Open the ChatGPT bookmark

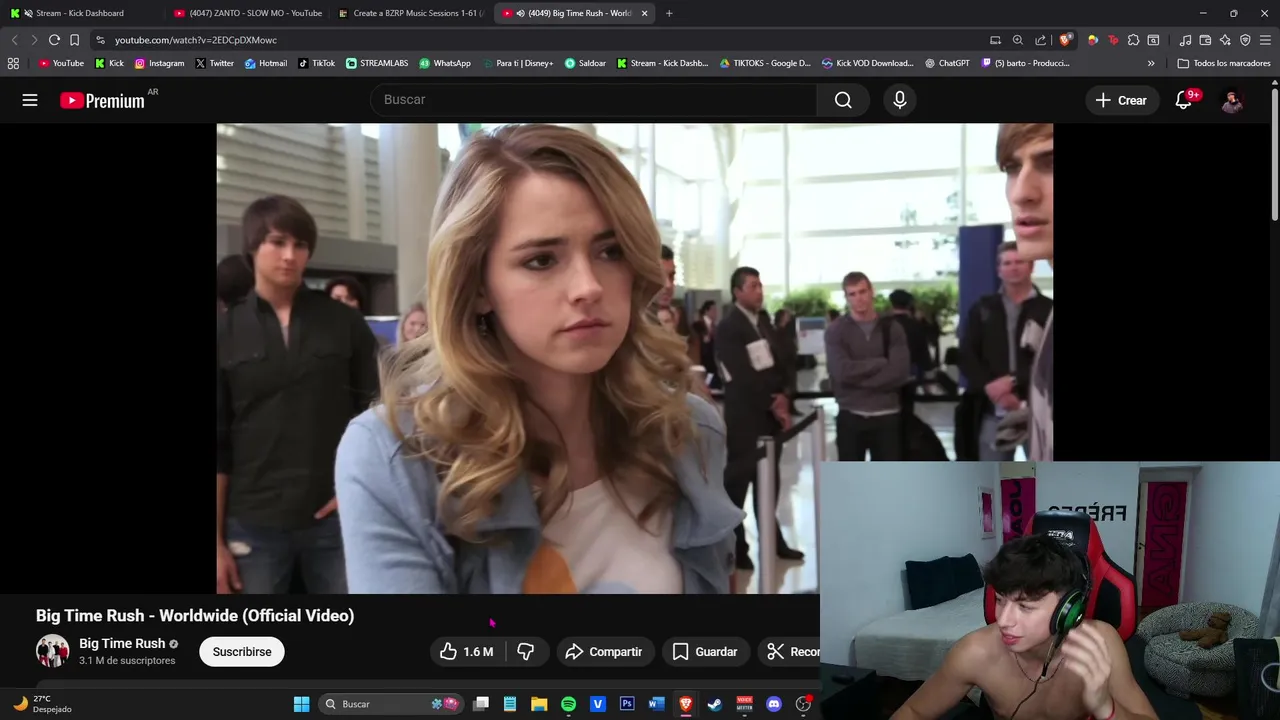947,63
